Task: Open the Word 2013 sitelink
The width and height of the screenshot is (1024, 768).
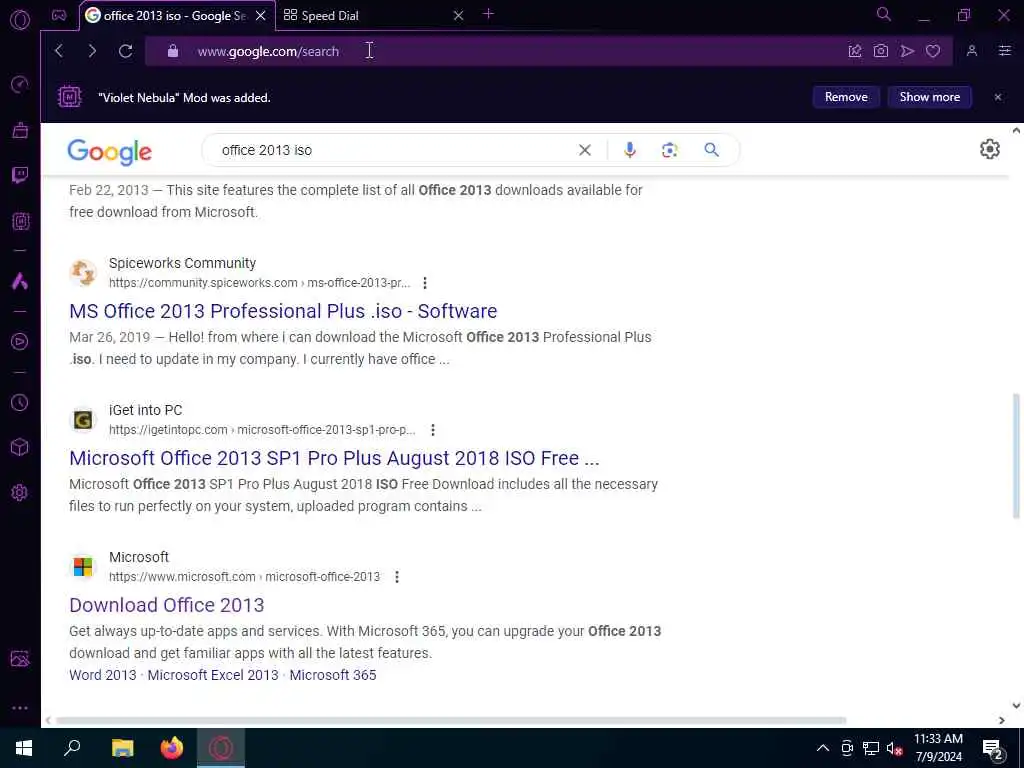Action: pos(103,675)
